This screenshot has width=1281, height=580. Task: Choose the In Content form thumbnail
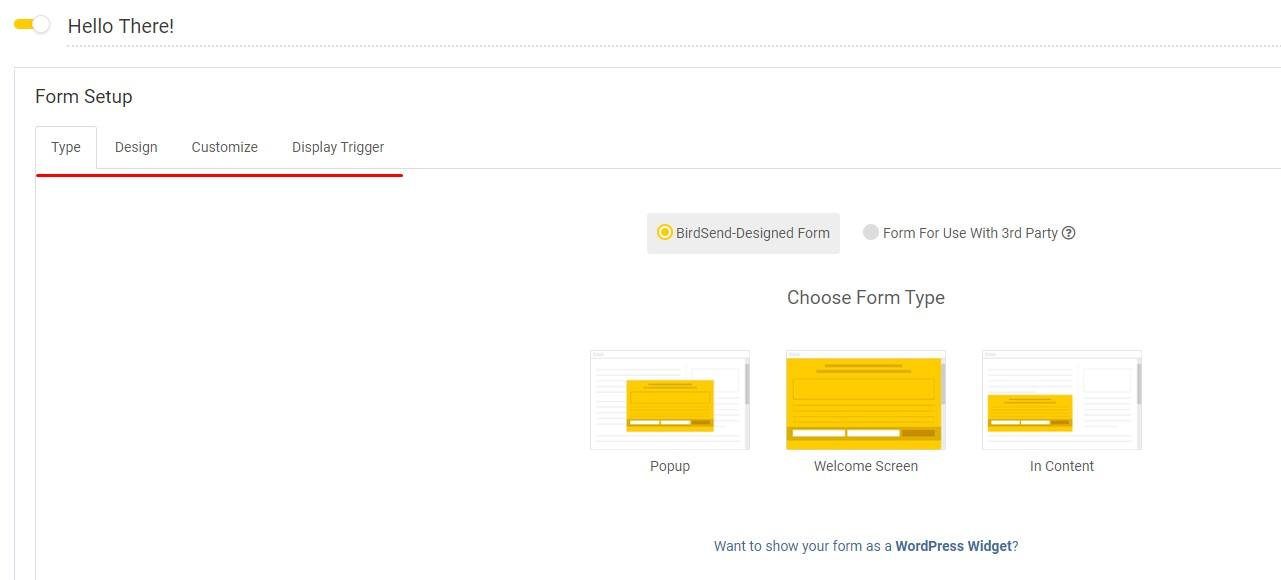[1062, 400]
